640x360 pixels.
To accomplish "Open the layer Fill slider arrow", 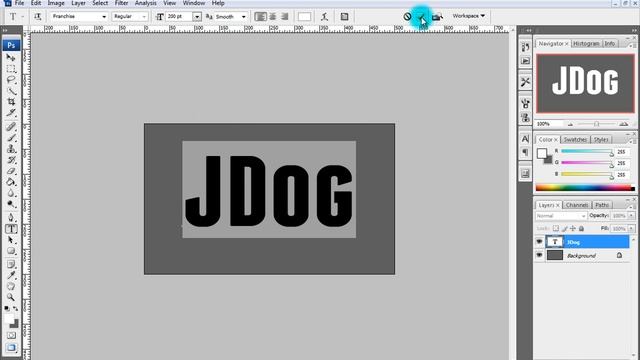I will (x=631, y=229).
